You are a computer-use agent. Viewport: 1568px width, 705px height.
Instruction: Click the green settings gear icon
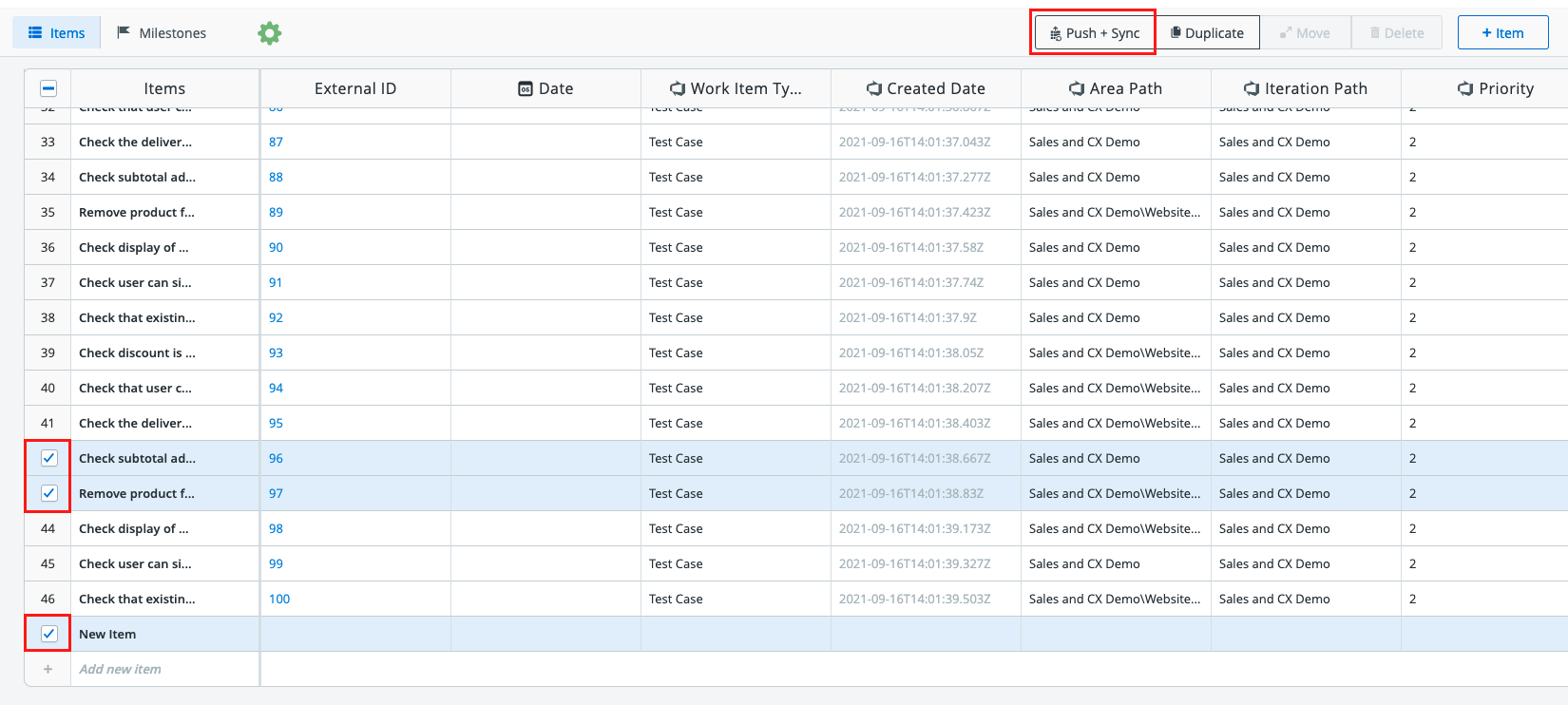point(270,33)
